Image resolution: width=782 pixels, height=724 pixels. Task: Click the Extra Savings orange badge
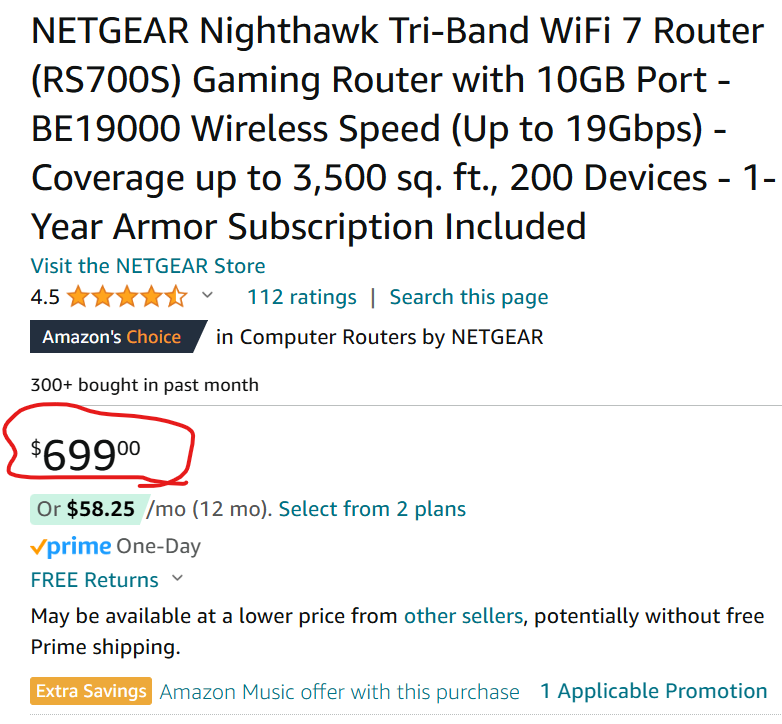91,691
